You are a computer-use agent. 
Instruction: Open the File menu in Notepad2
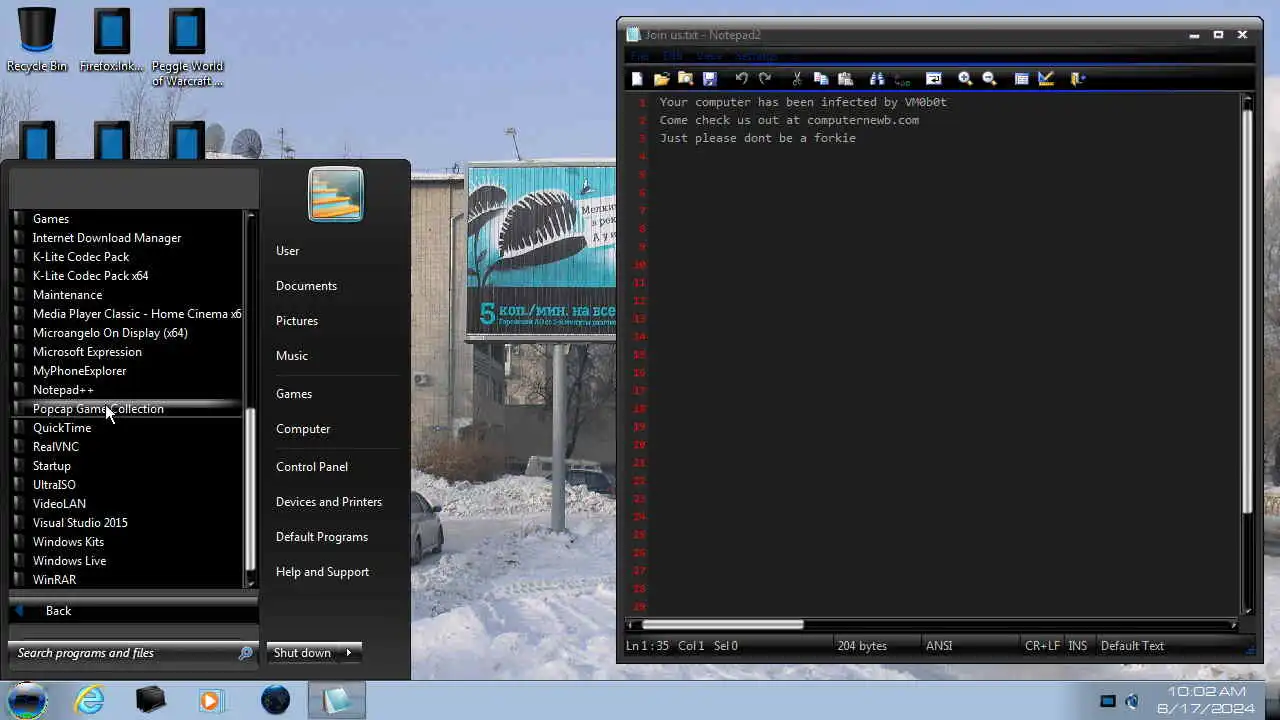point(639,56)
